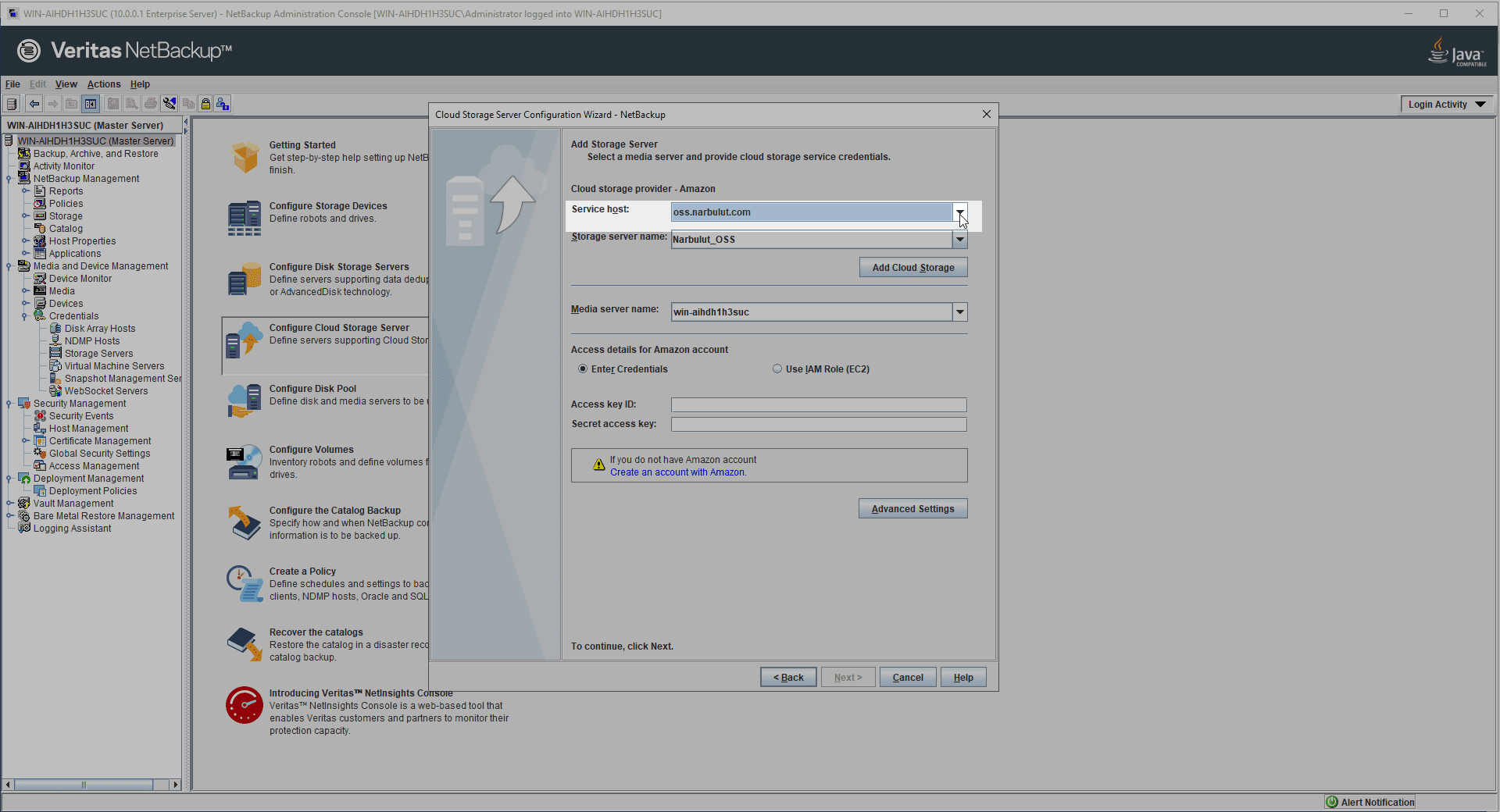The height and width of the screenshot is (812, 1500).
Task: Open the View menu
Action: point(66,84)
